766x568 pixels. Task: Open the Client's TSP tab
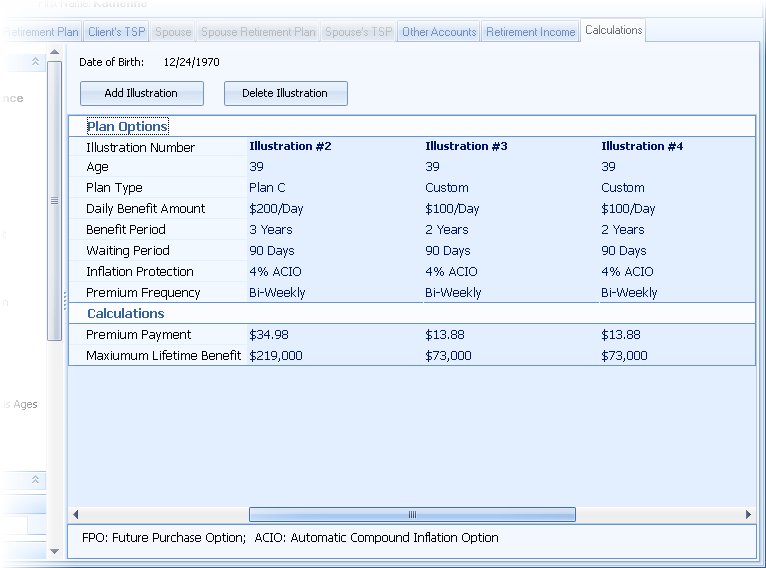point(116,32)
